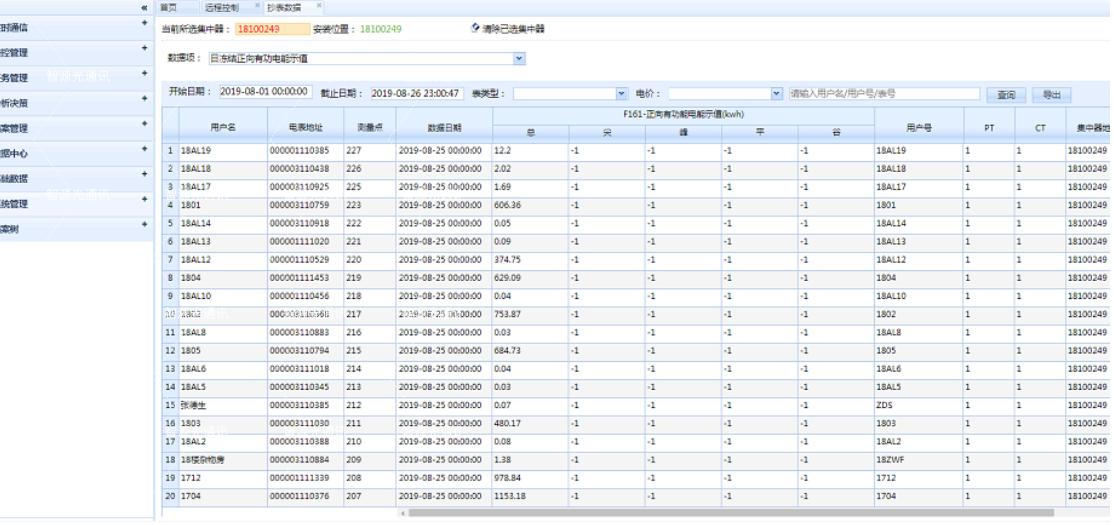Expand the 析决策 sidebar panel plus icon

[x=144, y=98]
